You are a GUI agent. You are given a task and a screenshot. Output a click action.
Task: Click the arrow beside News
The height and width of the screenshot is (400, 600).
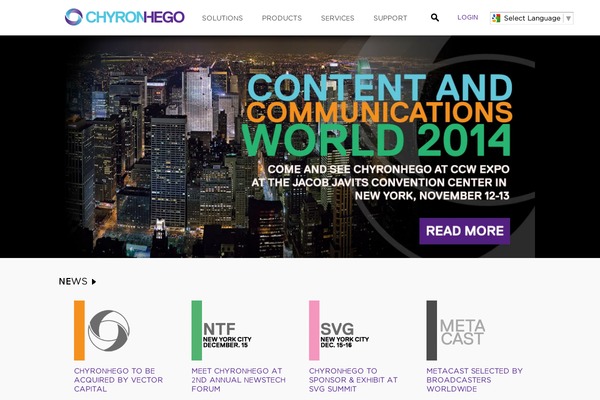point(94,282)
